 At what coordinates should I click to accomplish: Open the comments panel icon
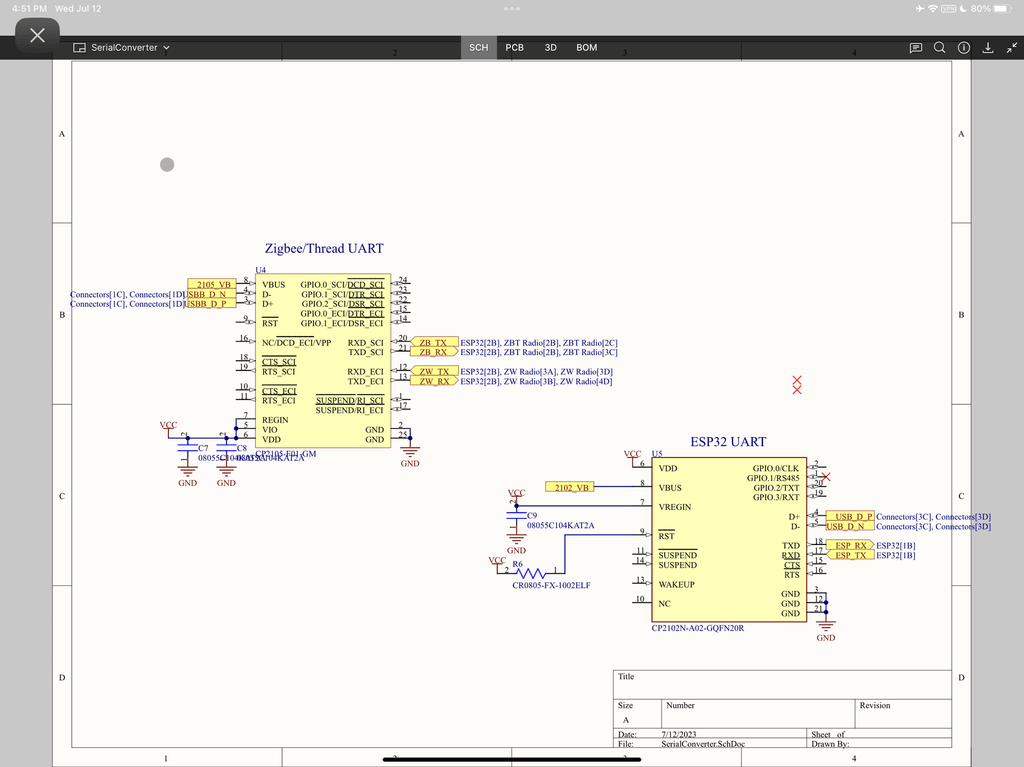coord(916,48)
